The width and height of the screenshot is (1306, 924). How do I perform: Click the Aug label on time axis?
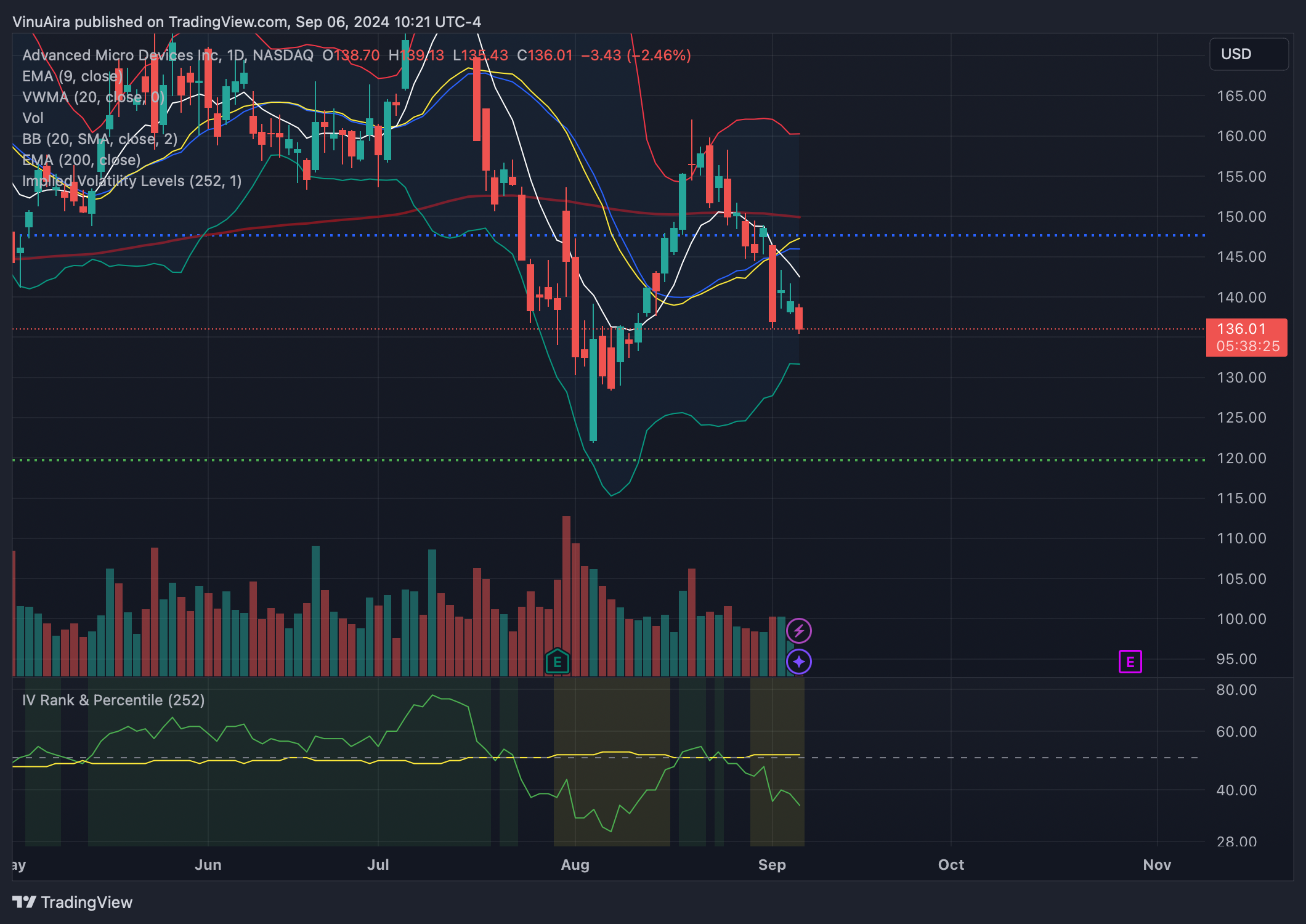575,865
